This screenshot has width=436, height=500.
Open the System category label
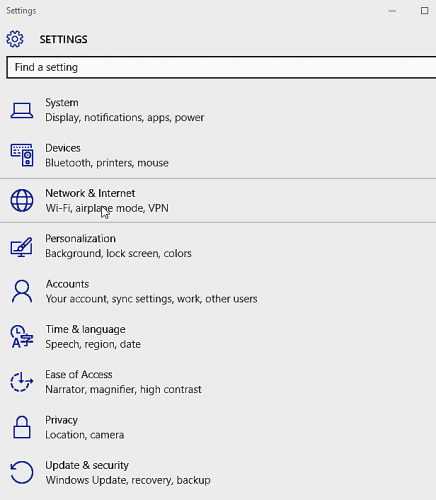click(62, 103)
